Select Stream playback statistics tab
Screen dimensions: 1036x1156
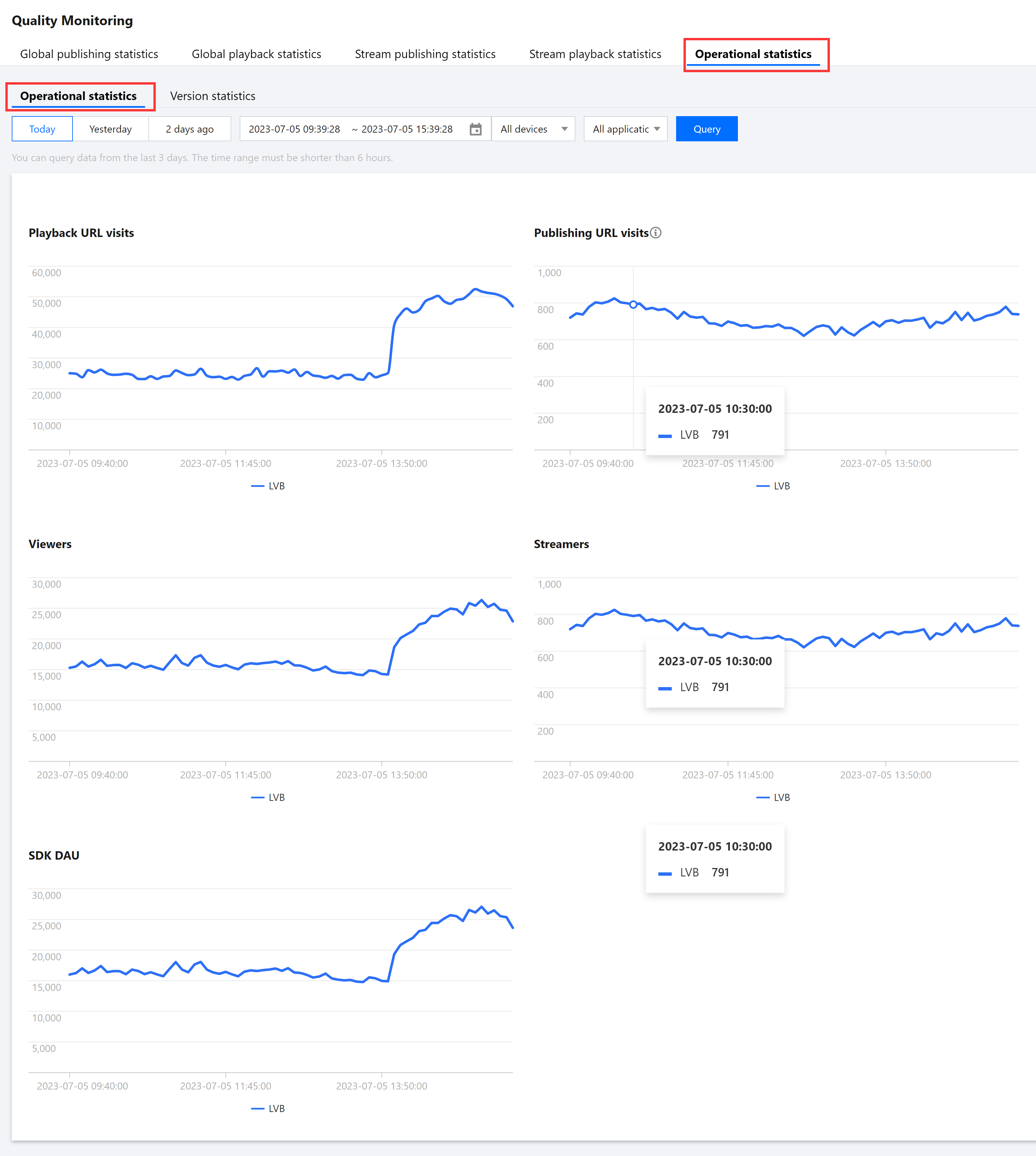pos(595,54)
